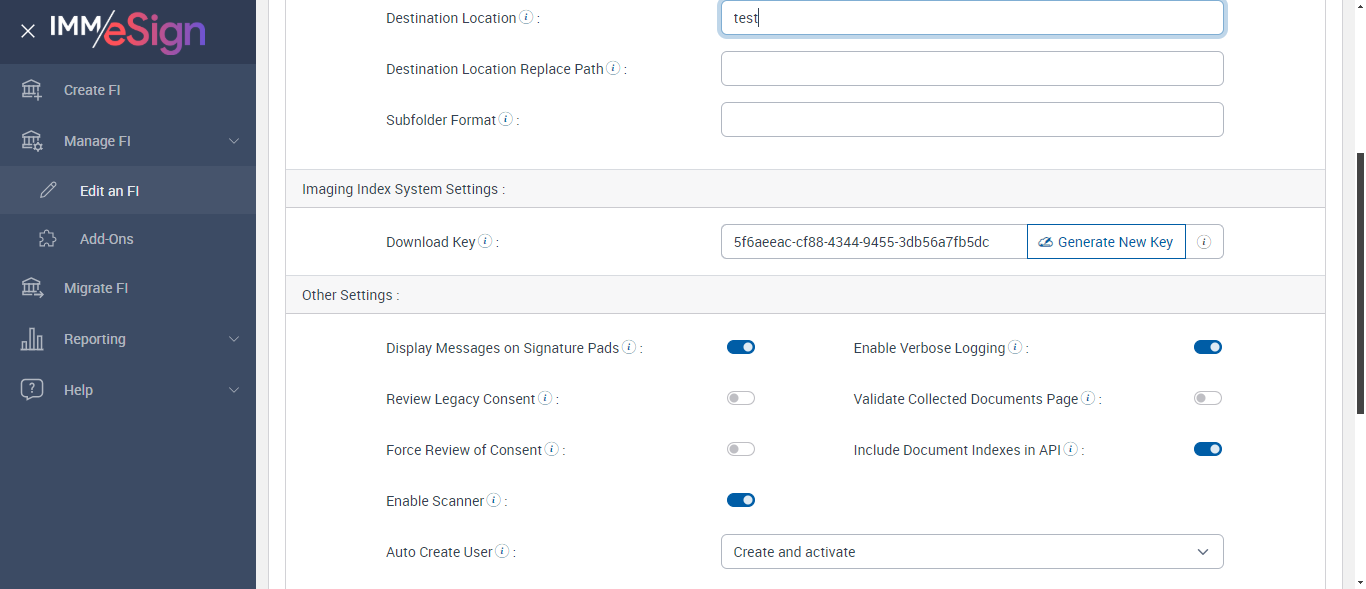Click the info icon beside Destination Location
The width and height of the screenshot is (1366, 589).
pos(526,18)
